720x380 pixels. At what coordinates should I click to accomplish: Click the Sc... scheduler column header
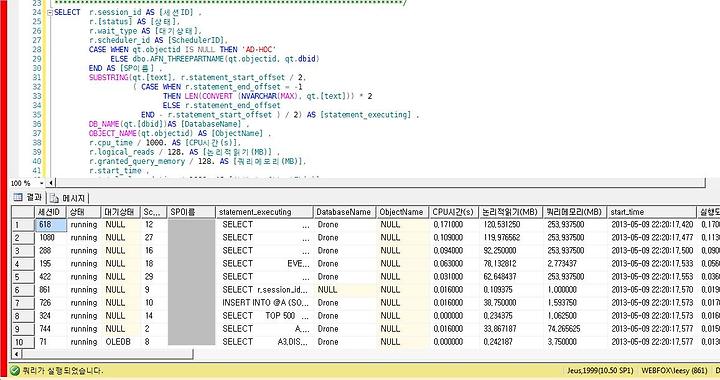153,212
